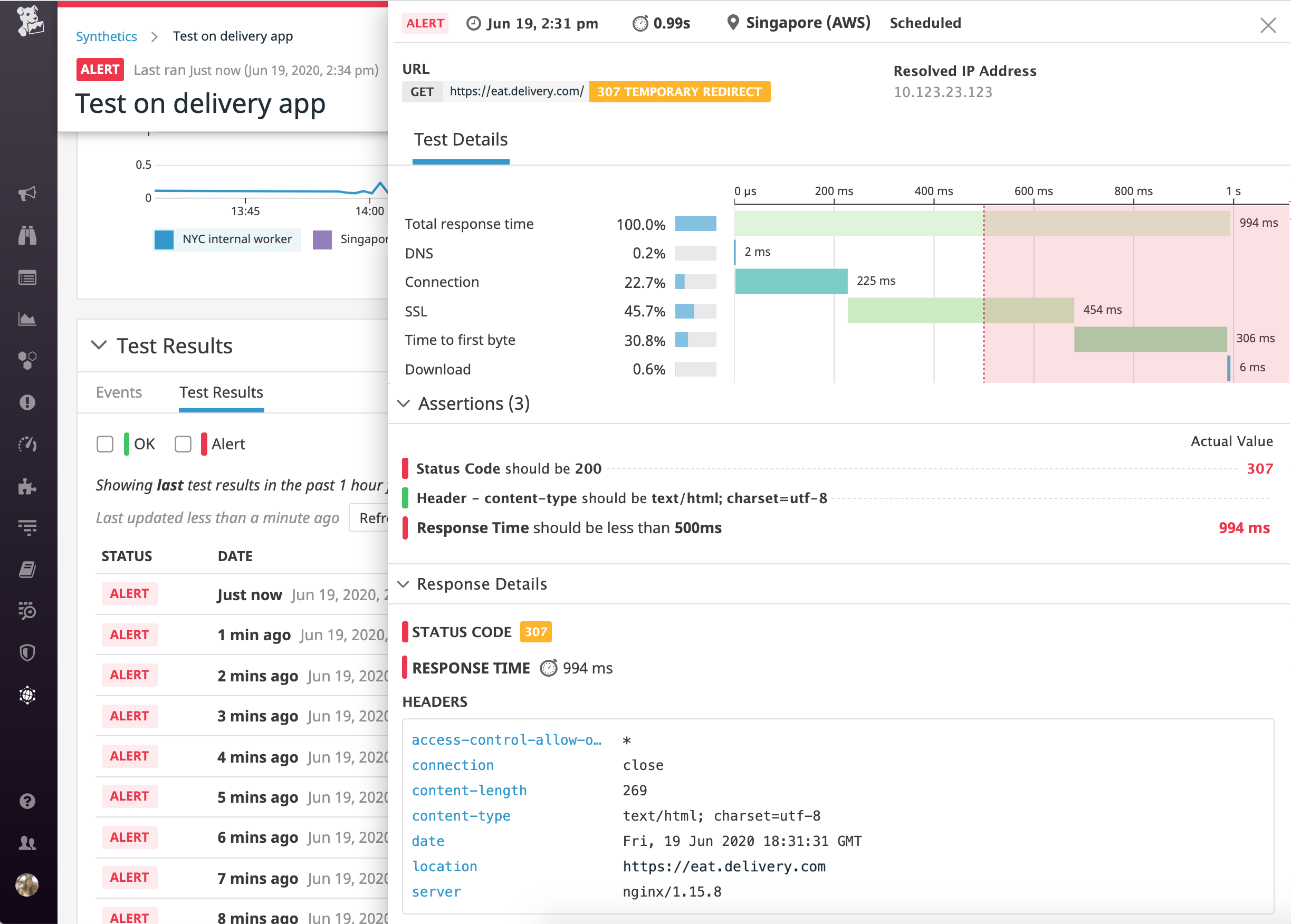Open the Synthetics breadcrumb link
This screenshot has height=924, width=1291.
click(x=106, y=36)
